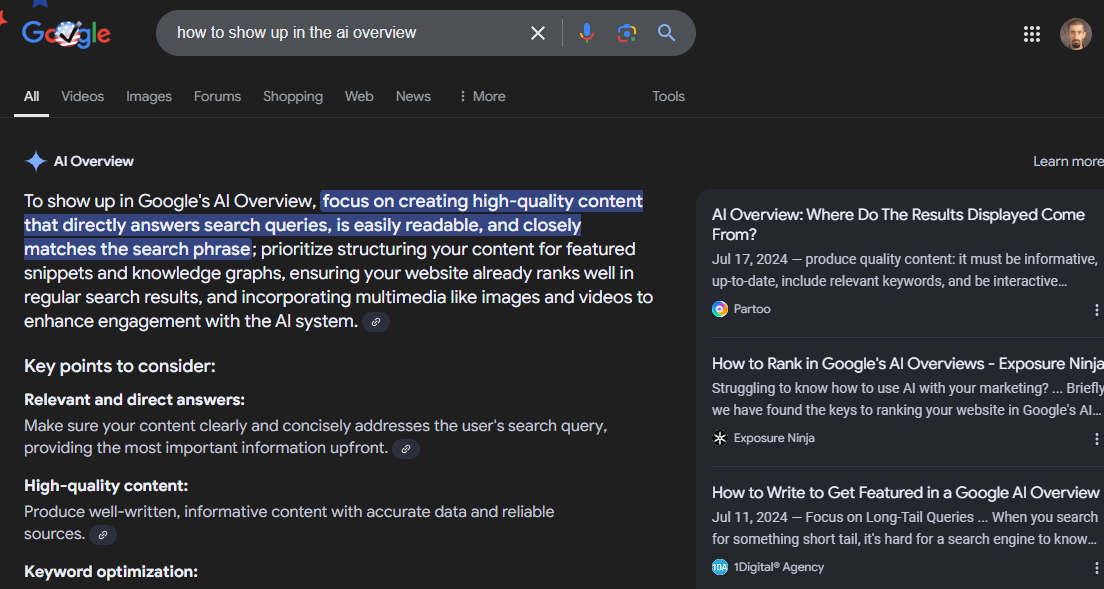Switch to the Videos tab
This screenshot has width=1104, height=589.
click(x=82, y=96)
